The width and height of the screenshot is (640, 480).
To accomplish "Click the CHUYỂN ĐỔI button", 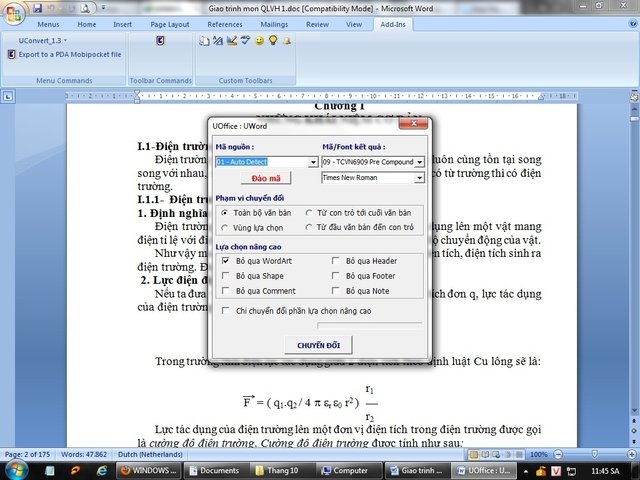I will coord(318,345).
